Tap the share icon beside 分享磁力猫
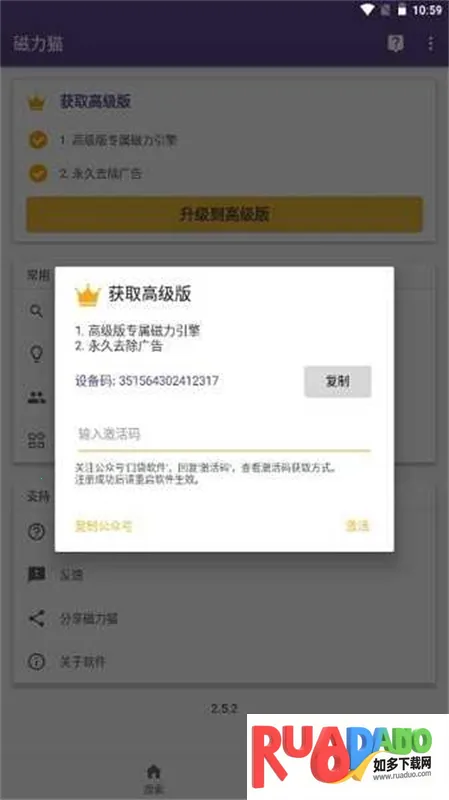 point(36,618)
